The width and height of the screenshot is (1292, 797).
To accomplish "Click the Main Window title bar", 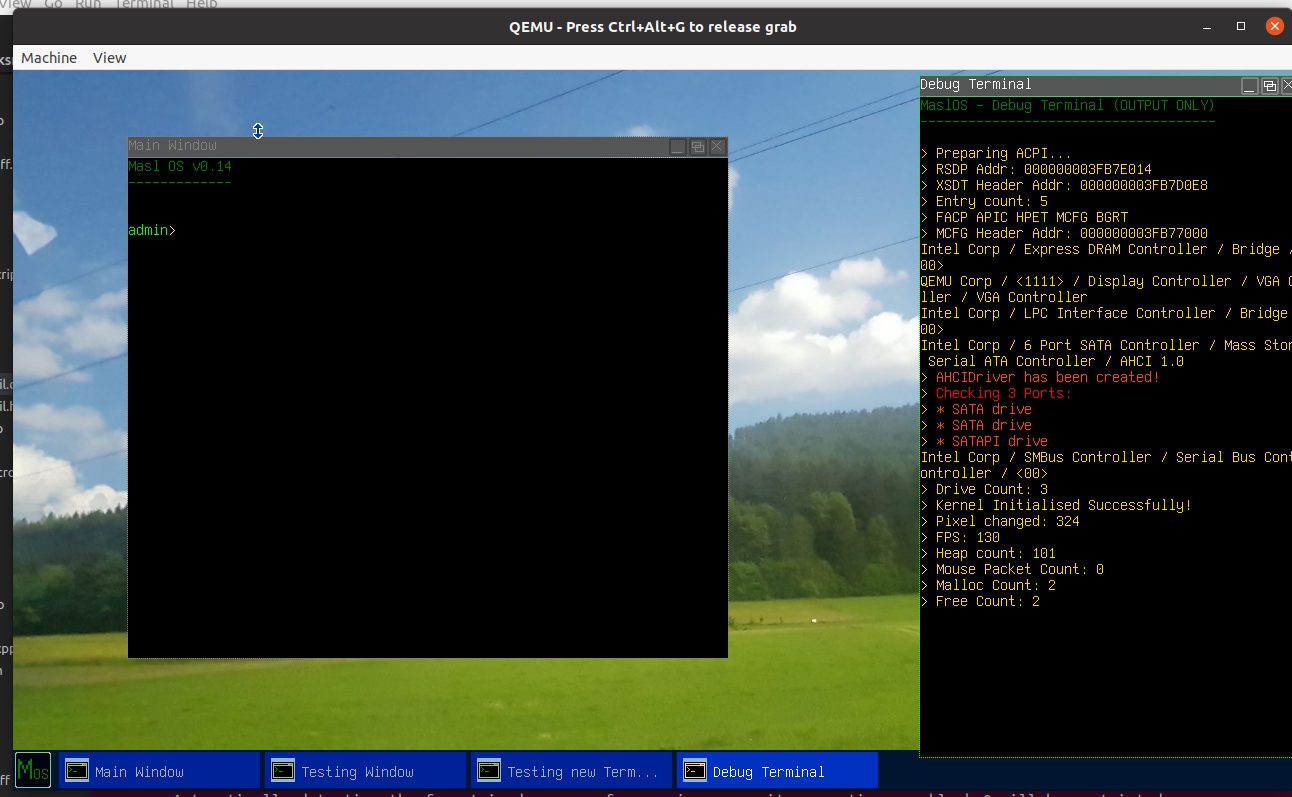I will (x=400, y=146).
